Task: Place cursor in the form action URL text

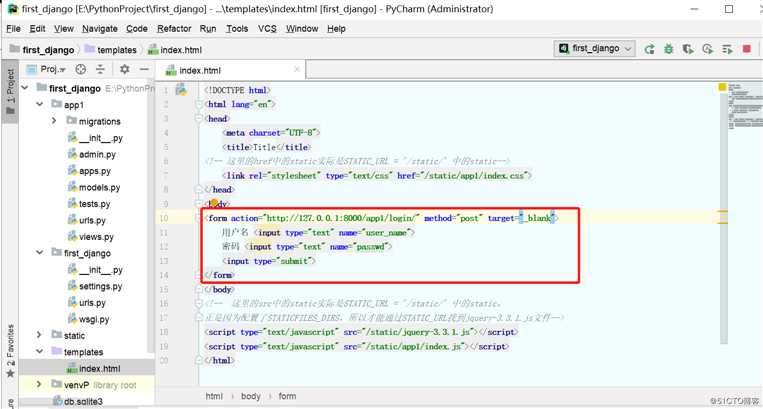Action: point(341,218)
